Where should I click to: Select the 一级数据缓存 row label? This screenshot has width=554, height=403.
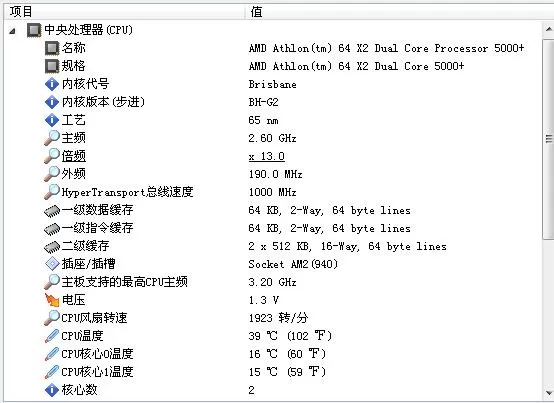click(97, 210)
